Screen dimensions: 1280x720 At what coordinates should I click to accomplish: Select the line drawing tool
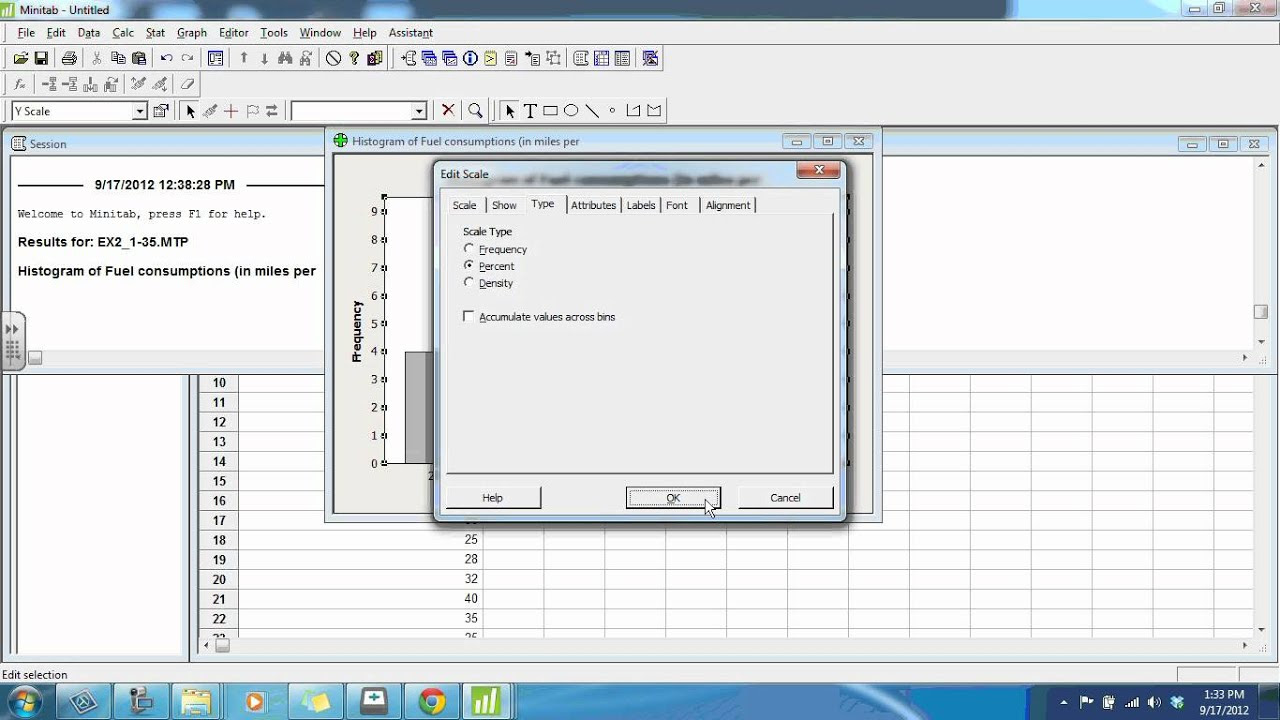tap(592, 111)
